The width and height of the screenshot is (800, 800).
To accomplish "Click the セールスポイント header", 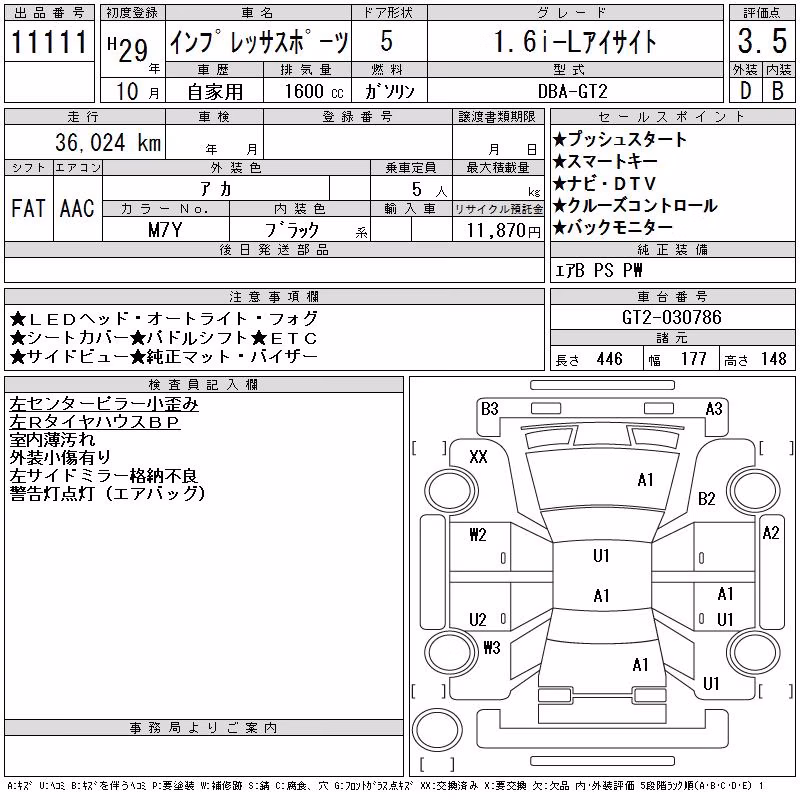I will pyautogui.click(x=672, y=117).
